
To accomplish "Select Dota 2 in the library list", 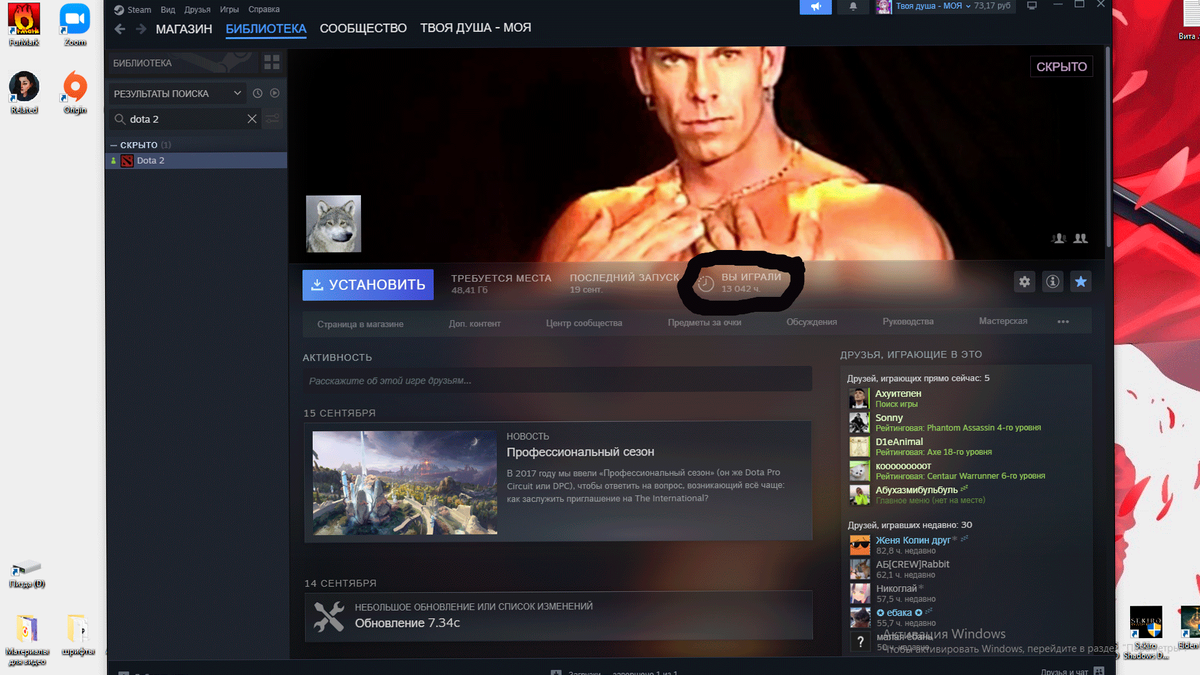I will point(196,160).
